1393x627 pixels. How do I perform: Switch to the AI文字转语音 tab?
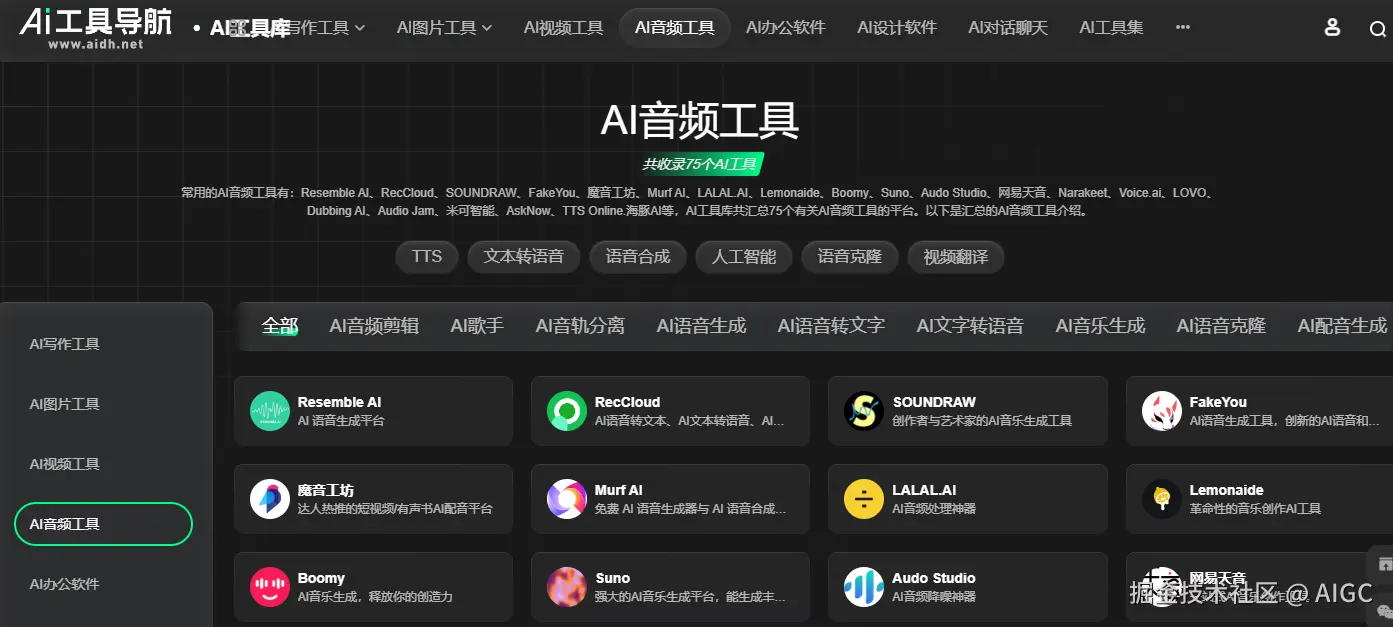[x=970, y=326]
